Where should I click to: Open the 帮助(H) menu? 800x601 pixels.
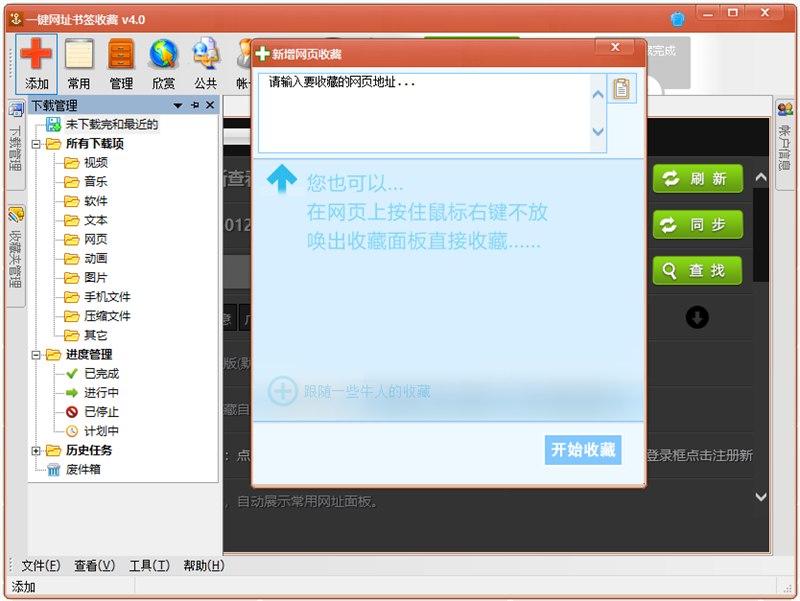tap(204, 566)
